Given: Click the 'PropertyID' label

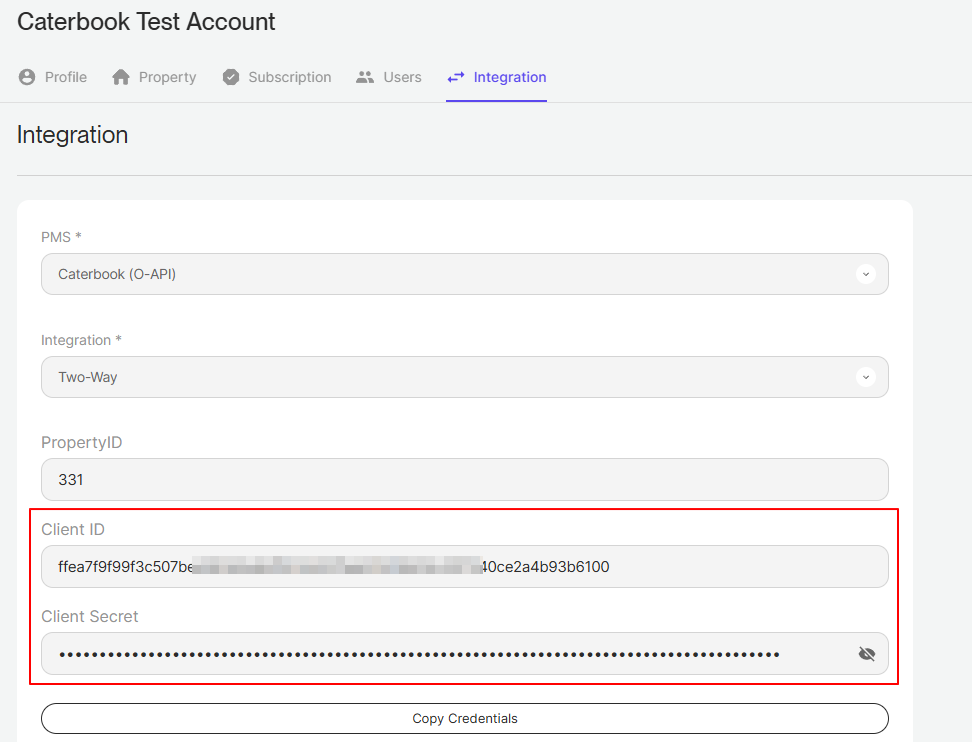Looking at the screenshot, I should tap(82, 443).
